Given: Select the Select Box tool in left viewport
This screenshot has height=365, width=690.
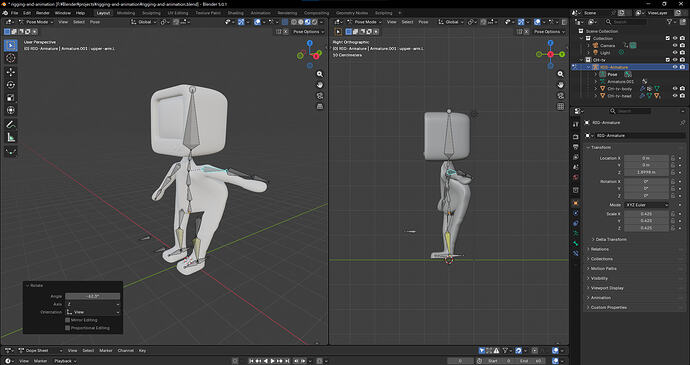Looking at the screenshot, I should tap(11, 45).
